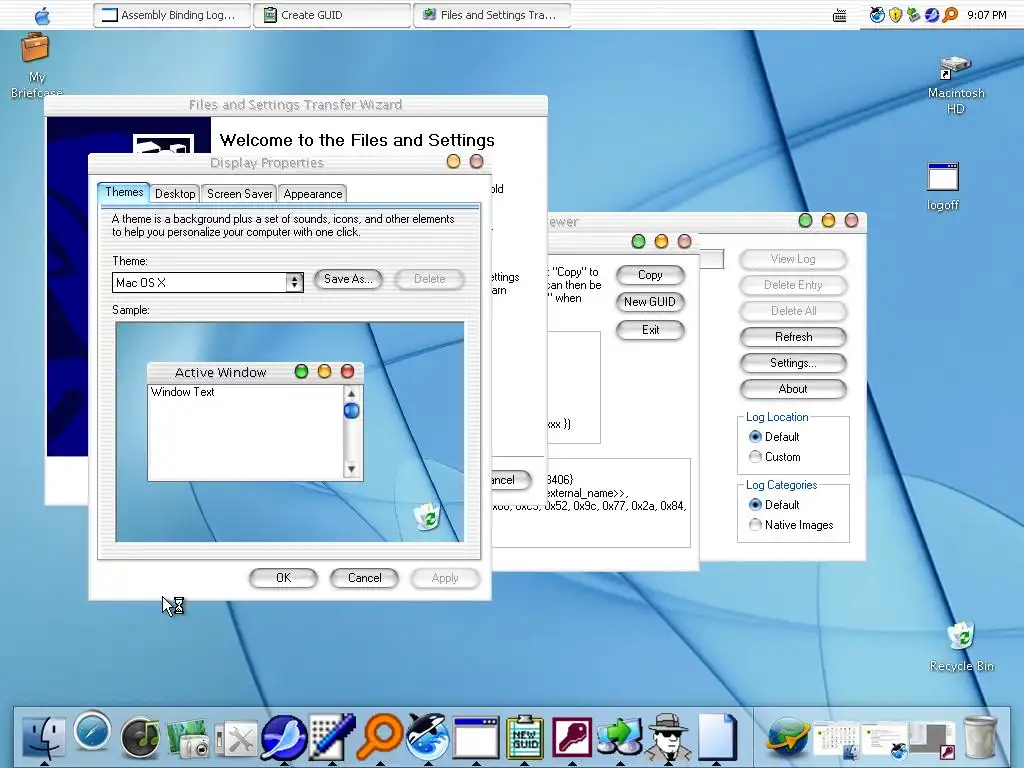This screenshot has height=768, width=1024.
Task: Open the orca whale icon in the dock
Action: point(428,737)
